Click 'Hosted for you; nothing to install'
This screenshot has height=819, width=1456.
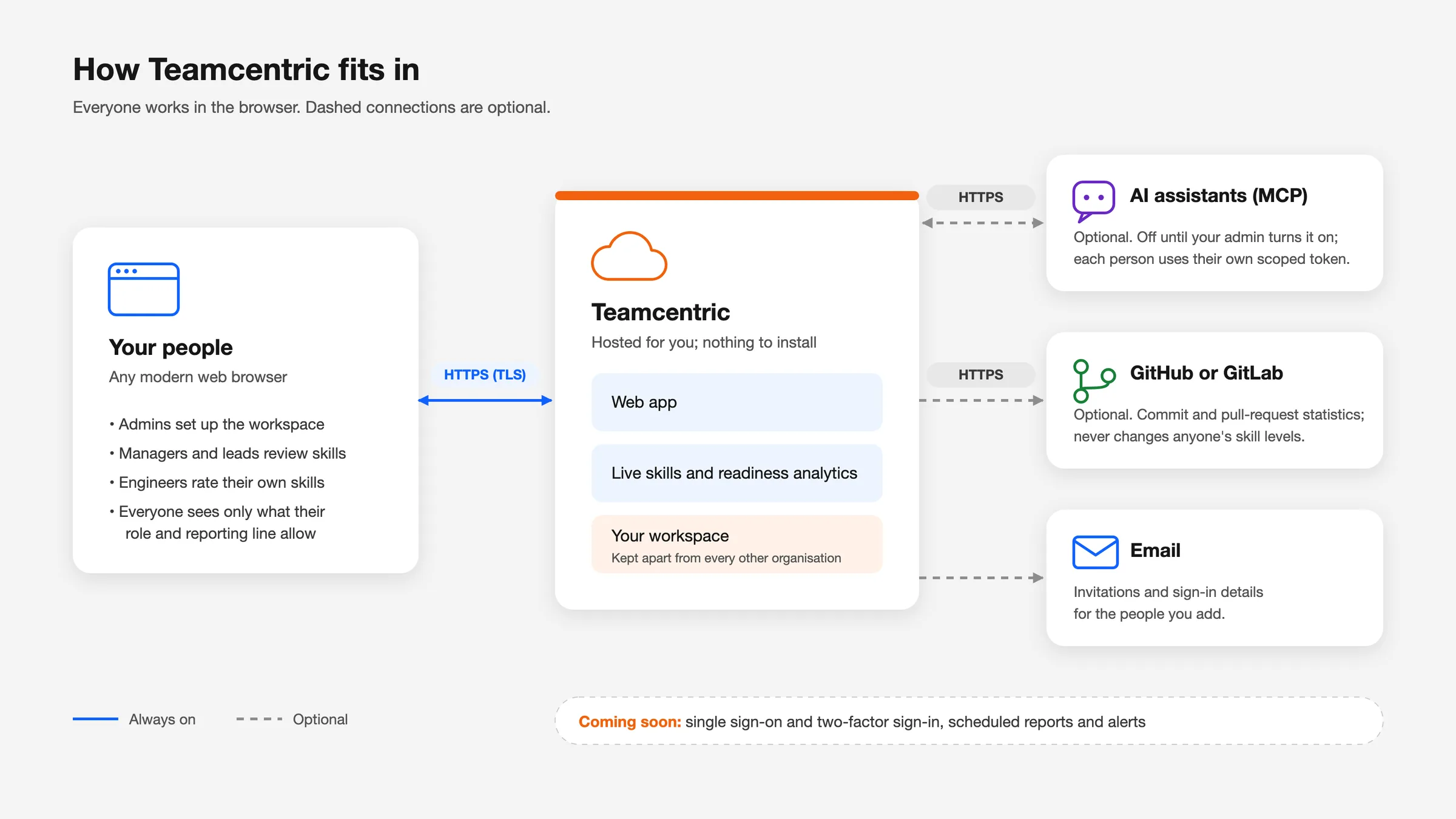(x=704, y=342)
